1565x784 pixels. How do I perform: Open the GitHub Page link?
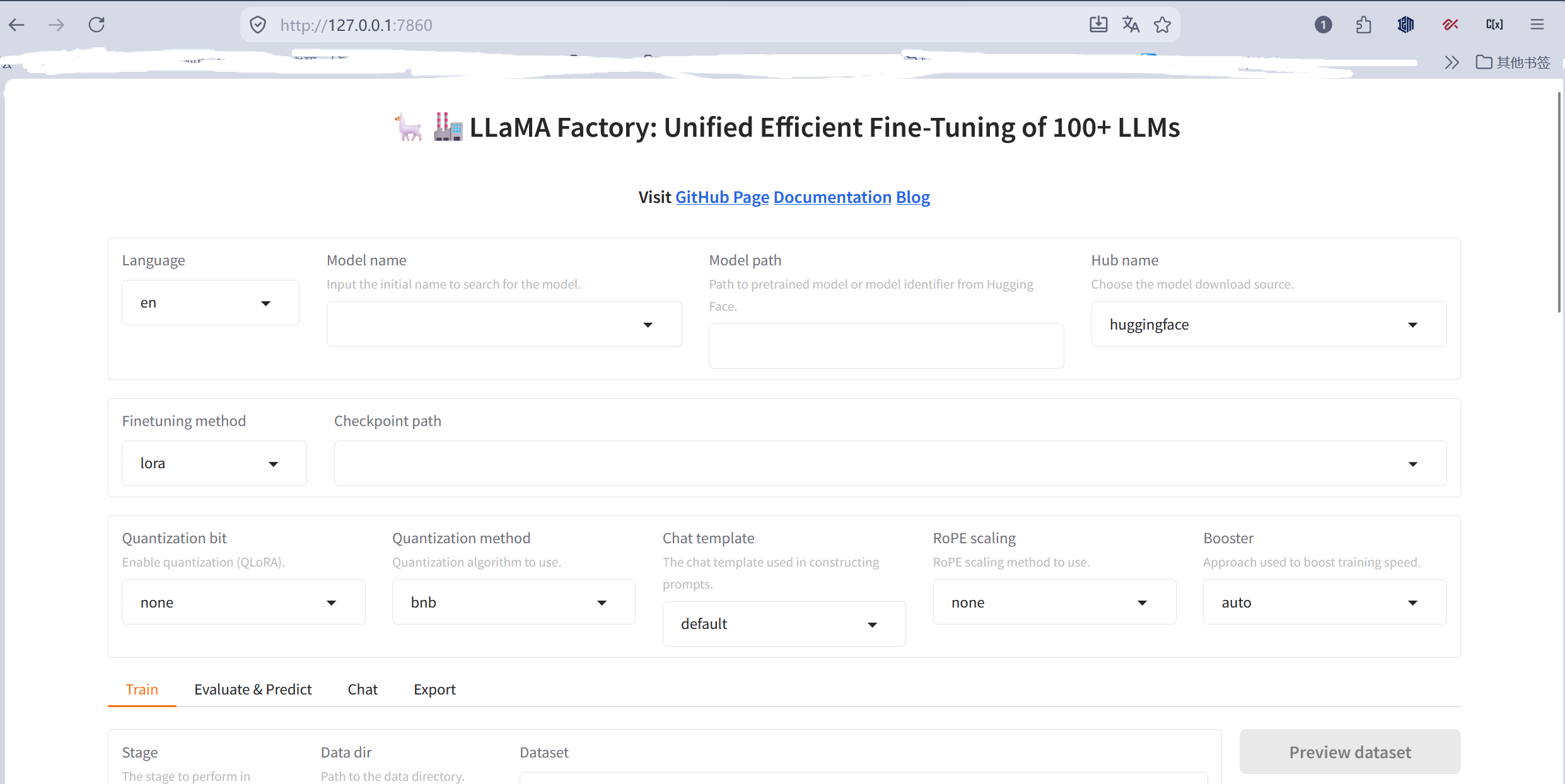point(722,197)
